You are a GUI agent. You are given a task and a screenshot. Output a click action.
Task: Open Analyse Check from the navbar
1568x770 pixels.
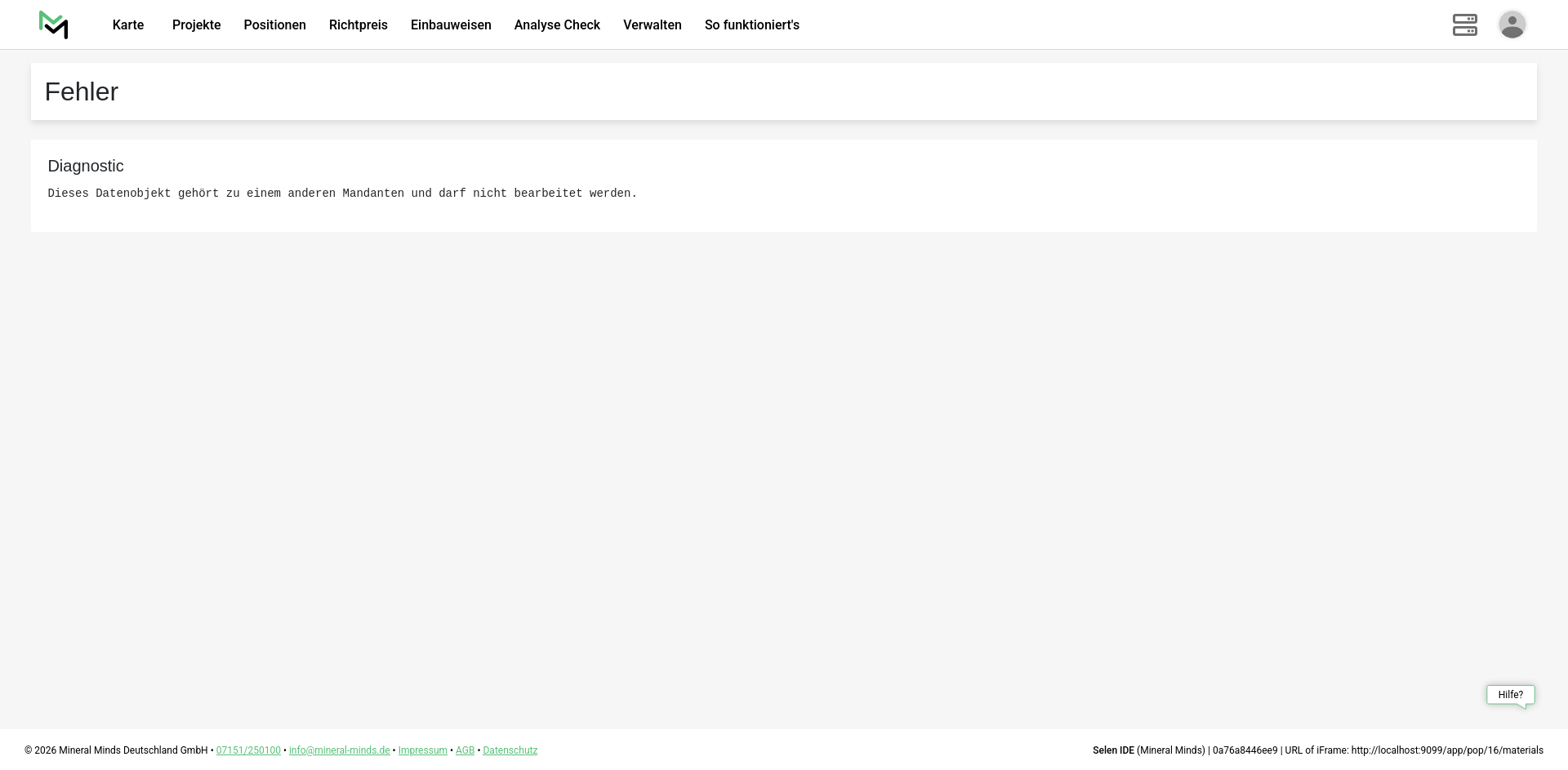[557, 25]
